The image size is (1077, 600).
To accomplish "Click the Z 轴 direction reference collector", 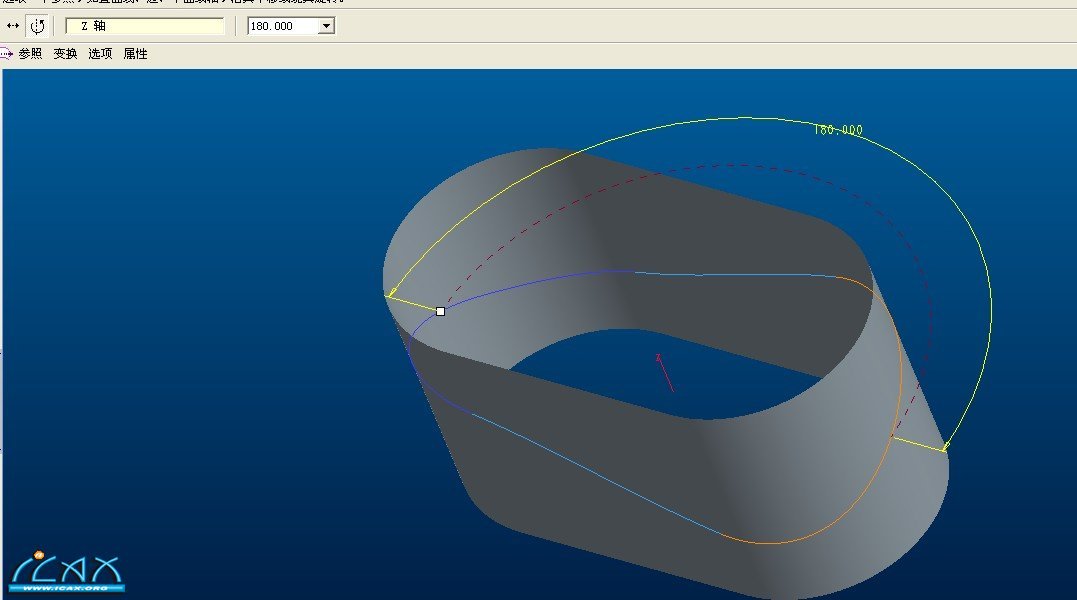I will (145, 26).
